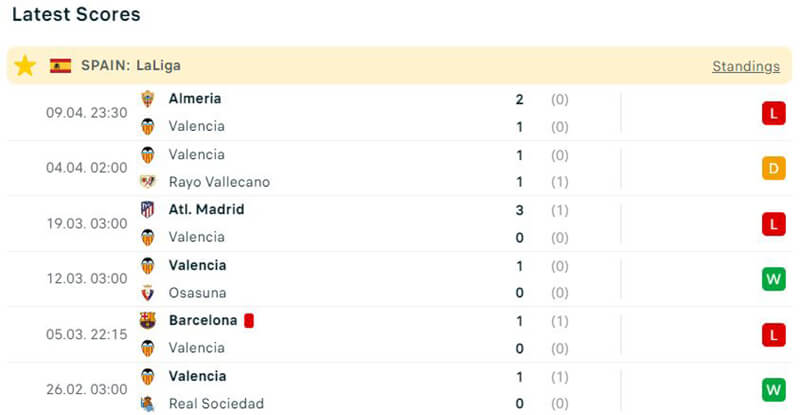Viewport: 800px width, 415px height.
Task: Click the red L badge for Almeria match
Action: pos(773,113)
